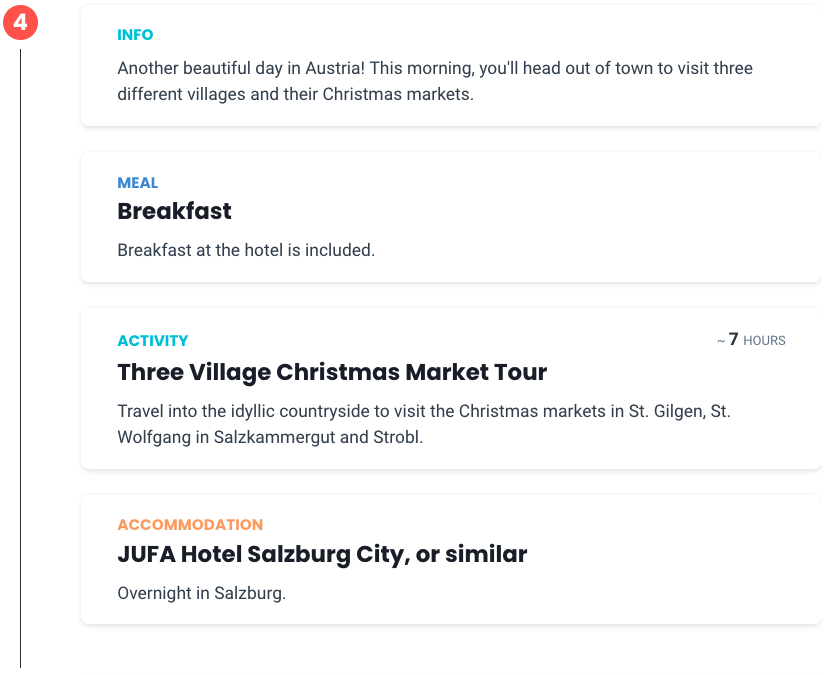Open JUFA Hotel Salzburg City heading
The image size is (838, 675).
(x=322, y=554)
